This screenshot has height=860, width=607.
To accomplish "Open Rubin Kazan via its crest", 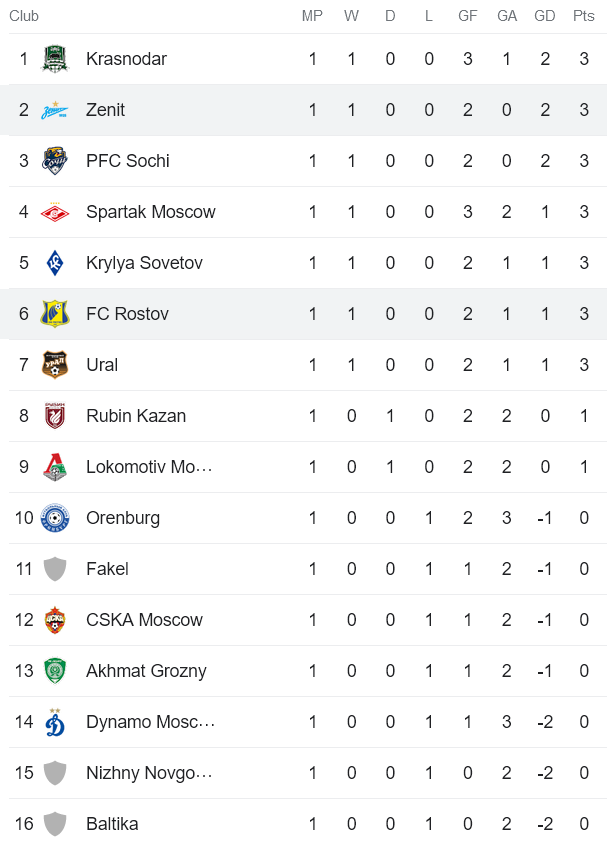I will coord(54,415).
